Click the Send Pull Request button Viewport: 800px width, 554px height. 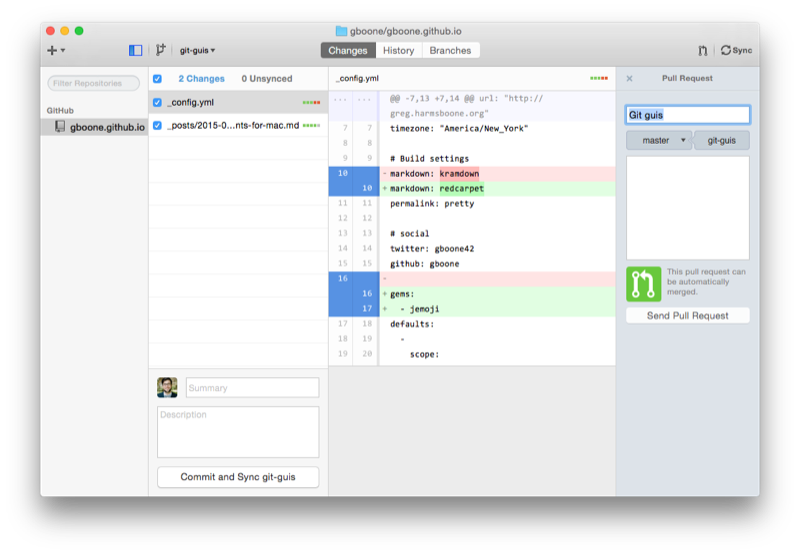(x=688, y=316)
